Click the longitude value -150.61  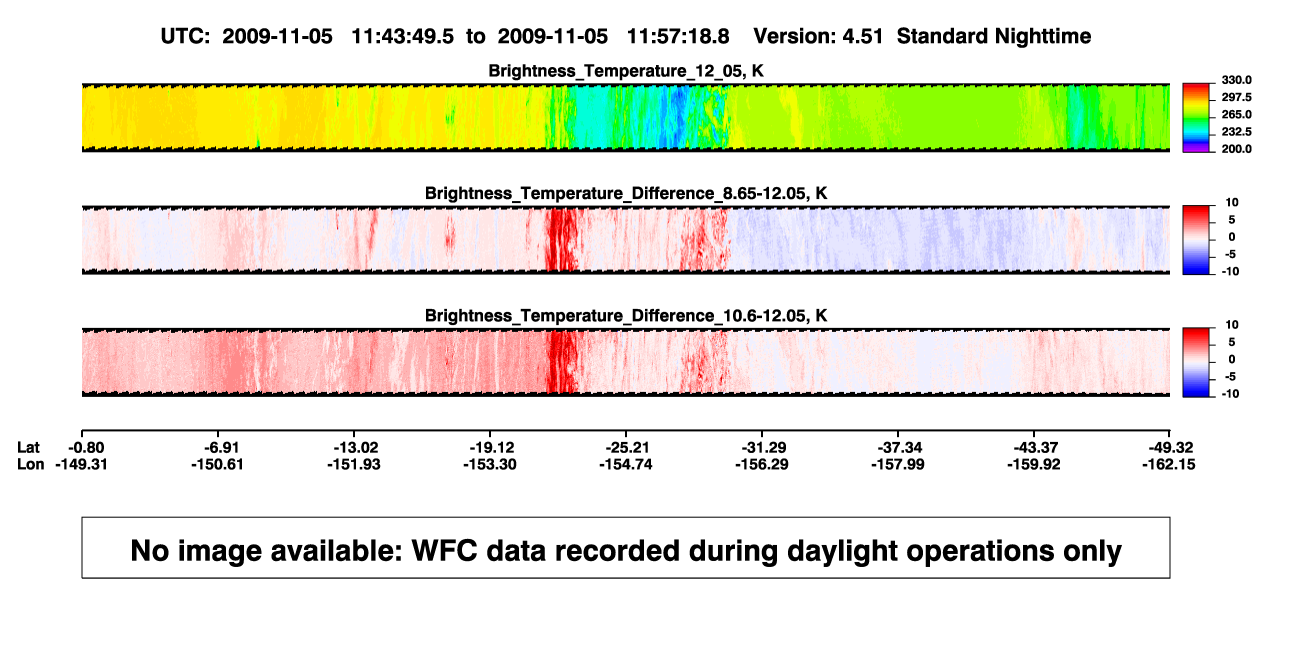click(x=216, y=464)
